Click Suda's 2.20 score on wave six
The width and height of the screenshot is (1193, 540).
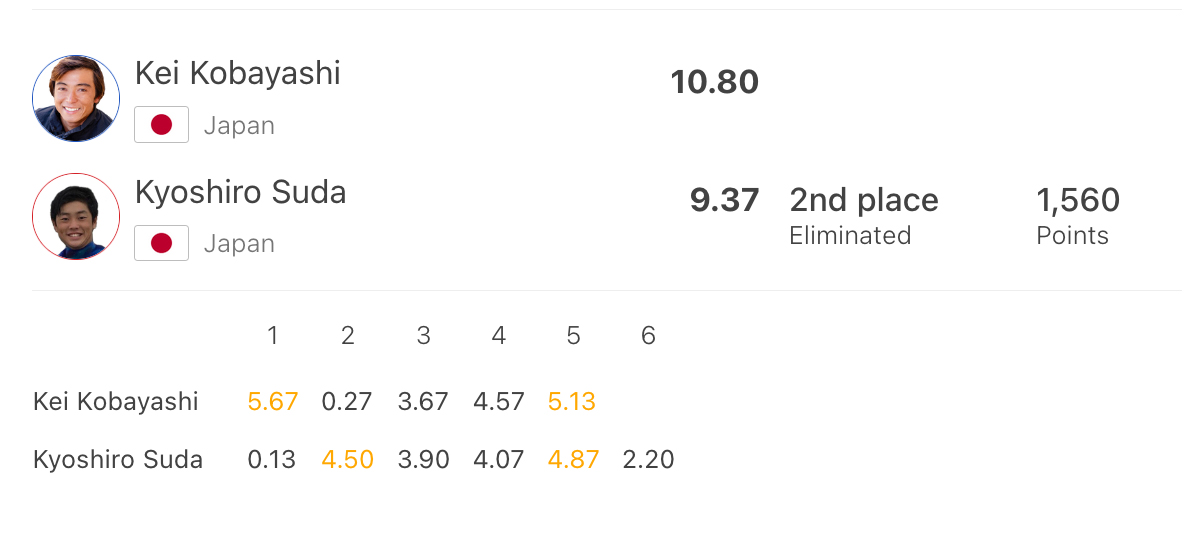648,460
